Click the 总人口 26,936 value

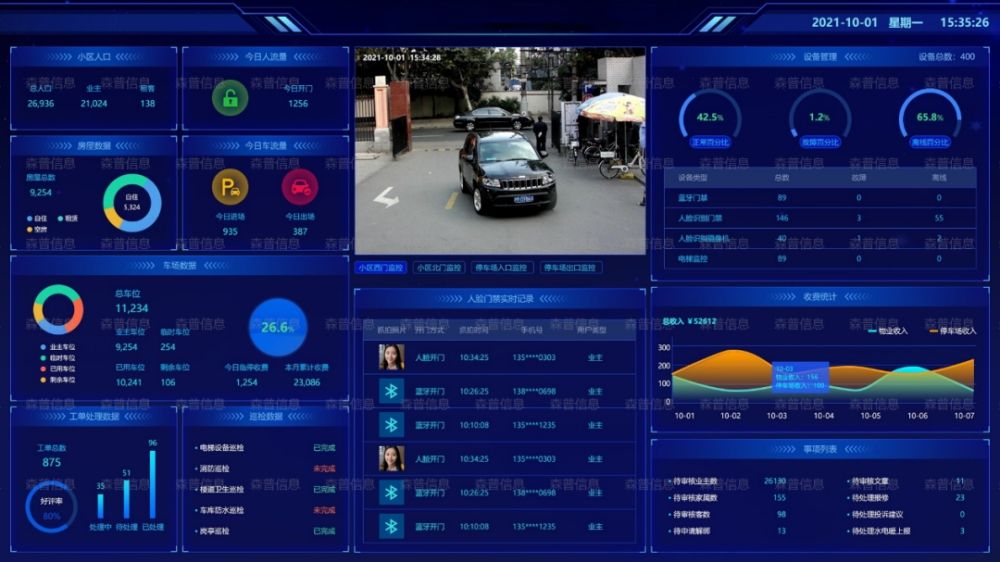click(x=40, y=103)
